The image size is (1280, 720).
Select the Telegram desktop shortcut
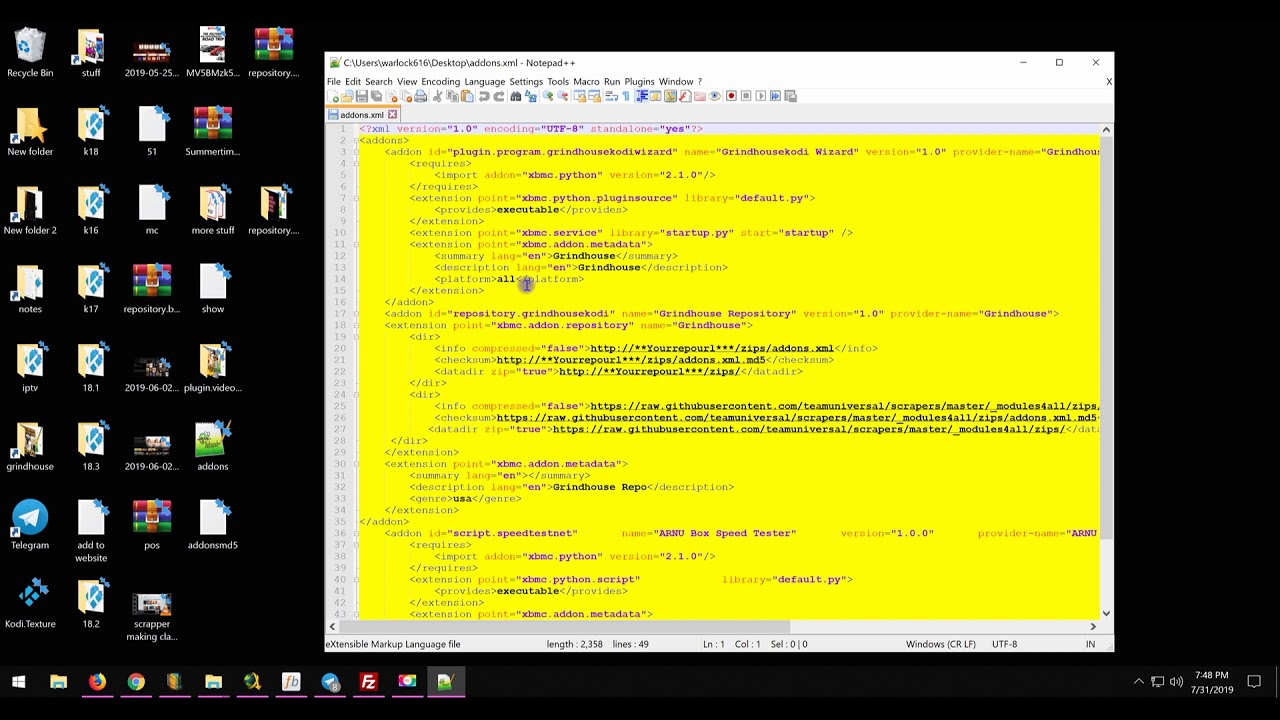pyautogui.click(x=30, y=526)
